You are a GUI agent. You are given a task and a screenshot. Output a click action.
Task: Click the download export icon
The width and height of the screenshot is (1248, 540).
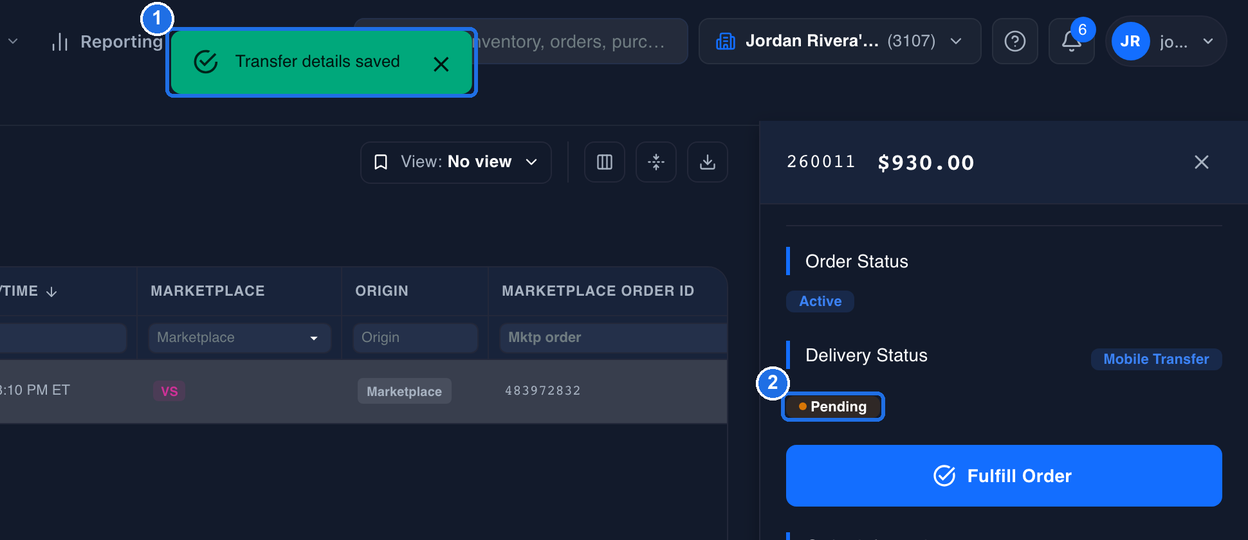click(707, 162)
